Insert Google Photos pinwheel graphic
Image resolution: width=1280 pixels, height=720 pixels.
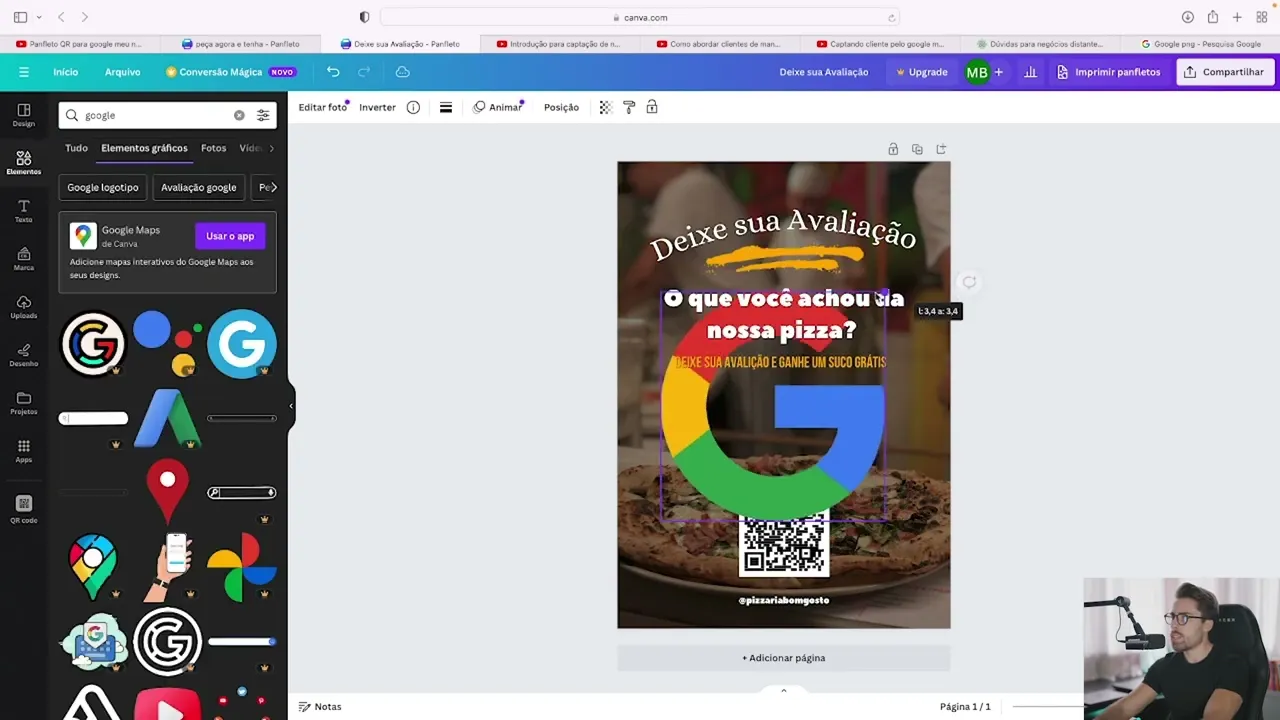(x=241, y=568)
